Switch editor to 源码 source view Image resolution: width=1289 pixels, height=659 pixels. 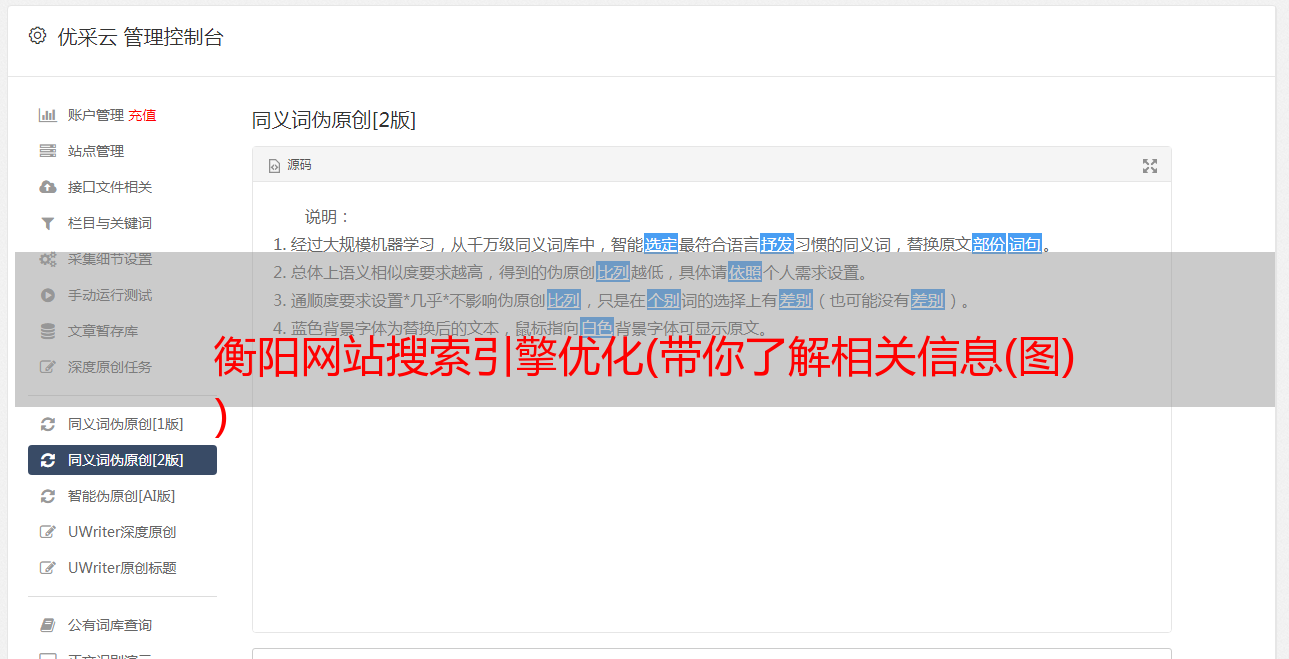point(290,165)
